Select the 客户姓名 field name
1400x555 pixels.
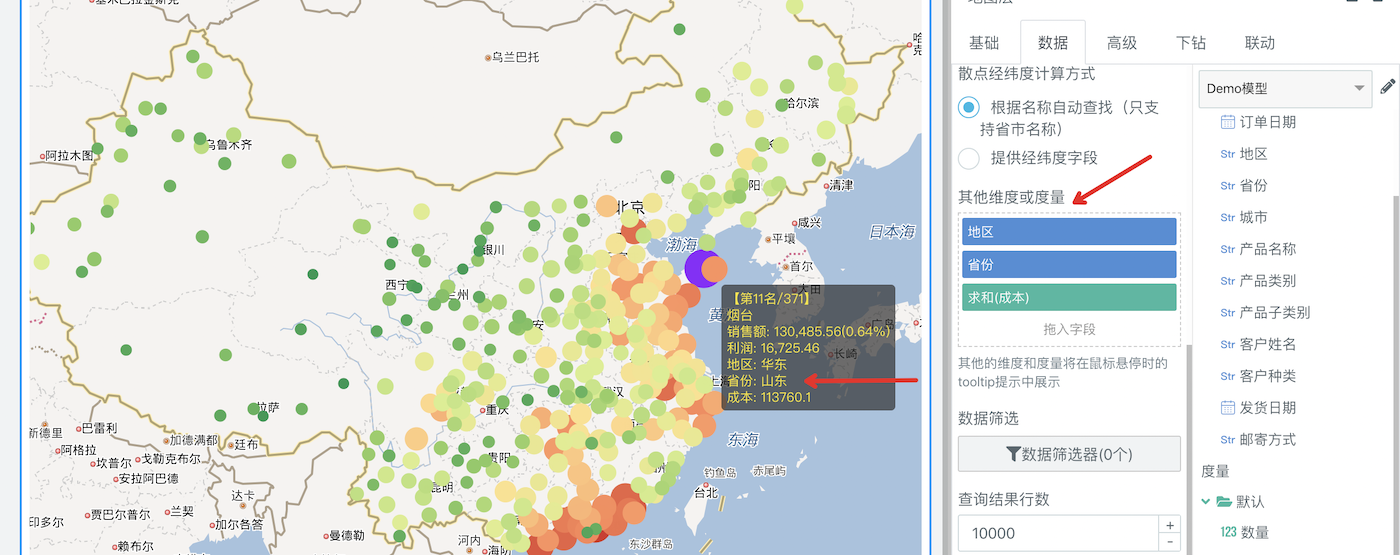(x=1268, y=345)
